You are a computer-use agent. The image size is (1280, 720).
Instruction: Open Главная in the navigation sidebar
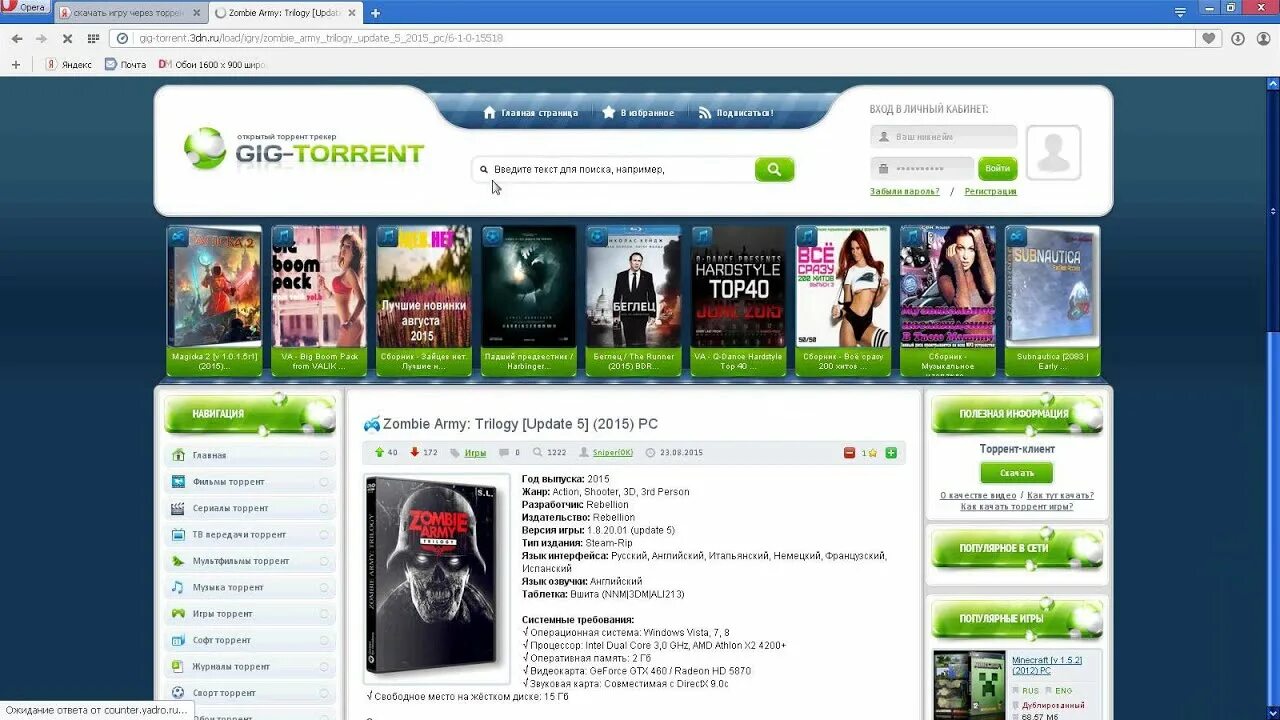[x=250, y=455]
